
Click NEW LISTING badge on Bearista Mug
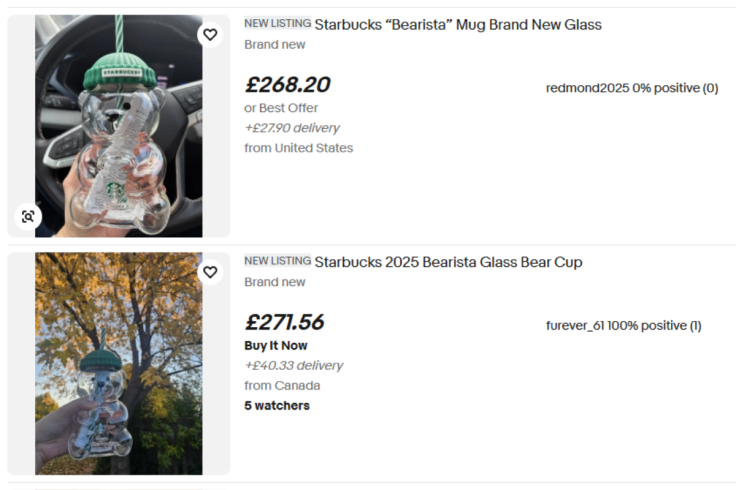pos(277,24)
